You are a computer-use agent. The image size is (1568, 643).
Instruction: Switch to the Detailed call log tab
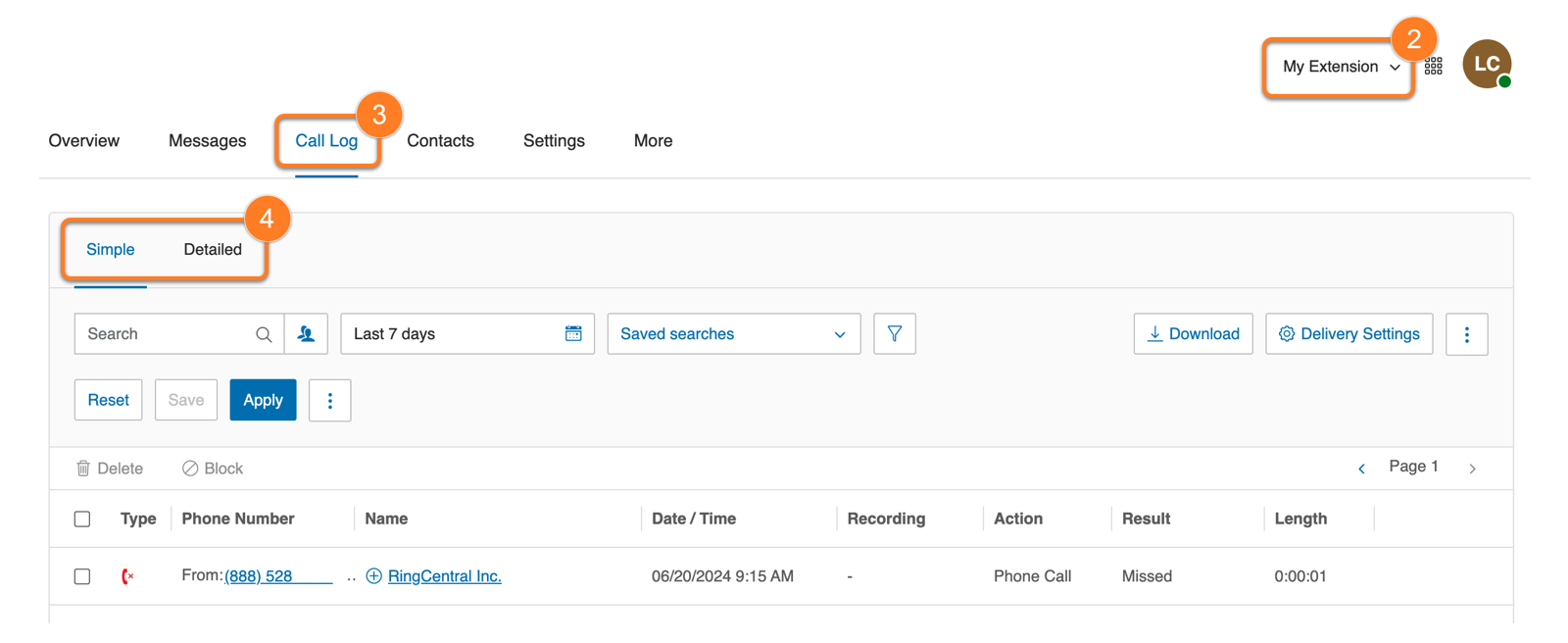213,249
